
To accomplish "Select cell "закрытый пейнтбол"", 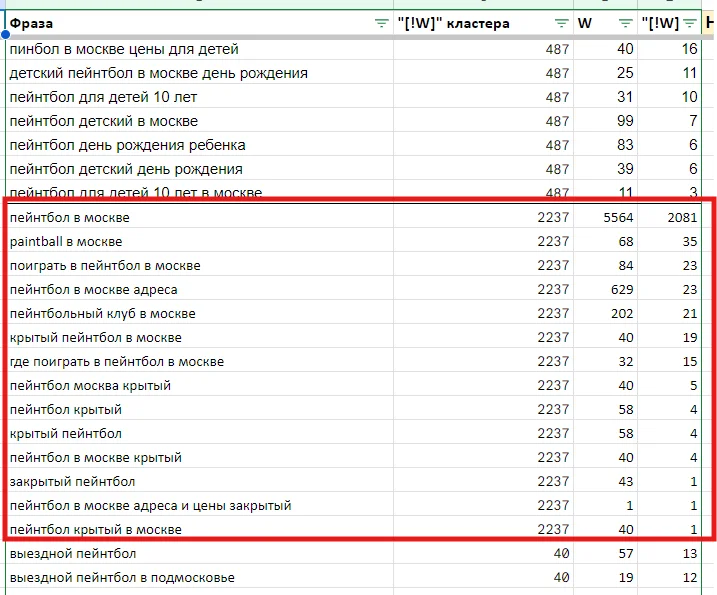I will pos(72,482).
